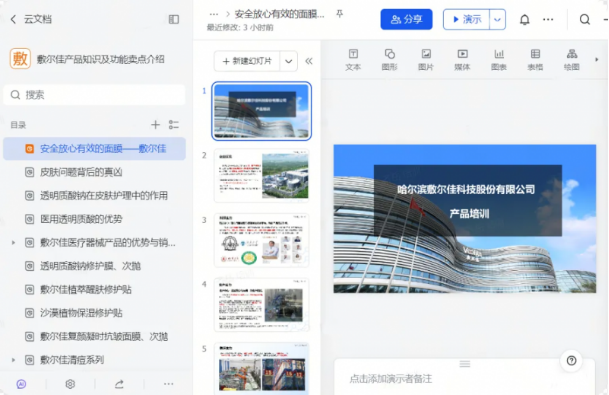Collapse the slide thumbnail panel

tap(309, 61)
